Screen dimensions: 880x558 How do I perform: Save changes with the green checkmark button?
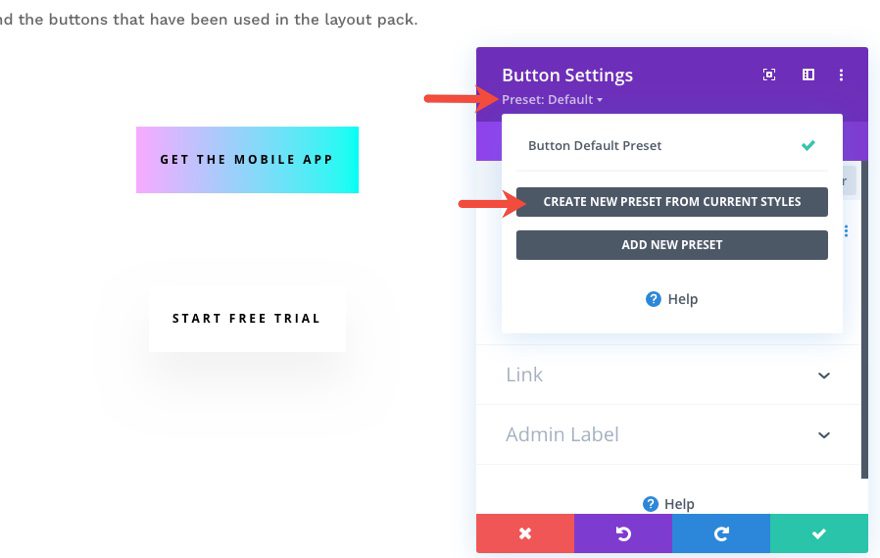819,534
